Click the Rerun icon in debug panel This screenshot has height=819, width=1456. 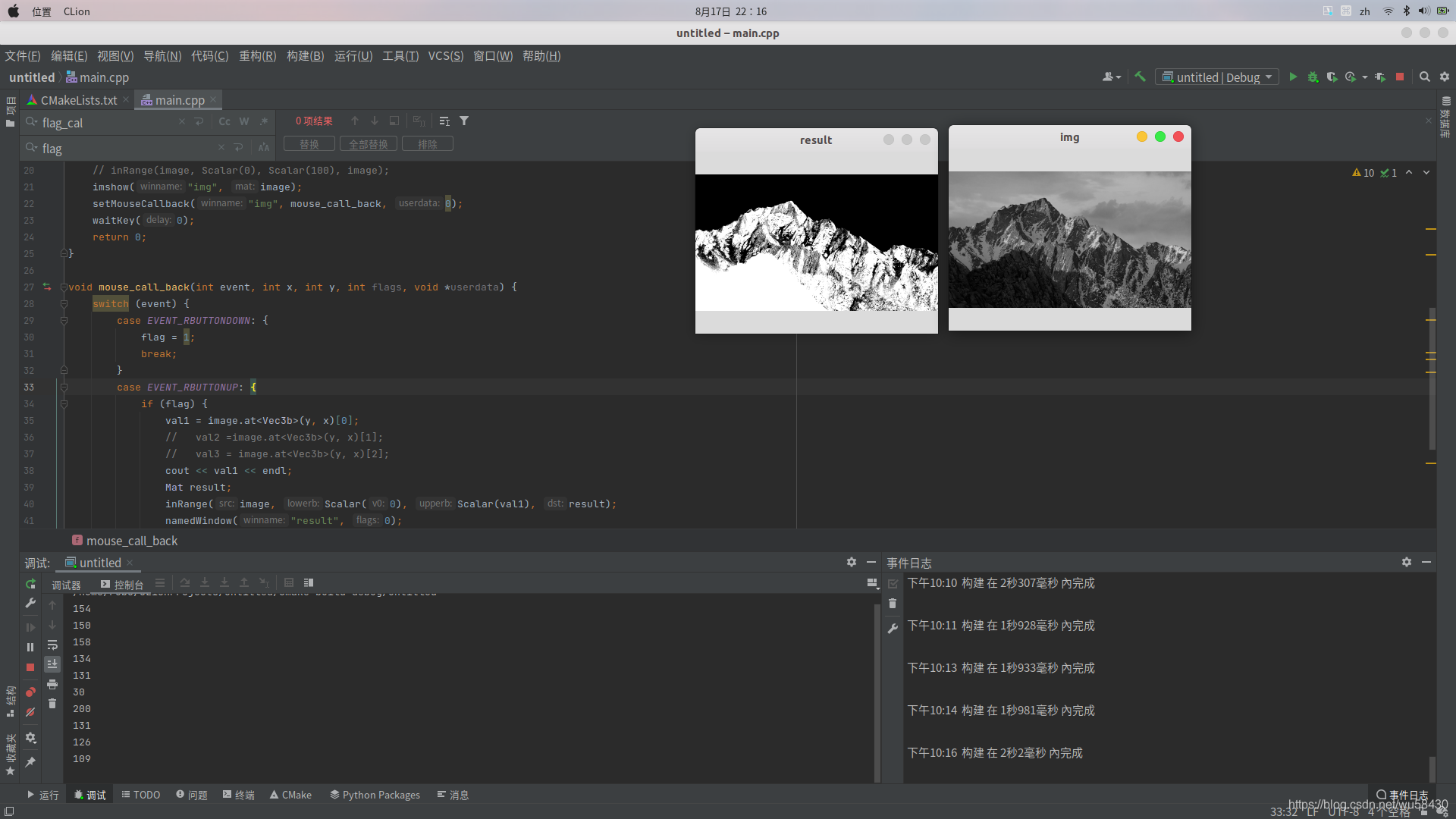tap(30, 584)
